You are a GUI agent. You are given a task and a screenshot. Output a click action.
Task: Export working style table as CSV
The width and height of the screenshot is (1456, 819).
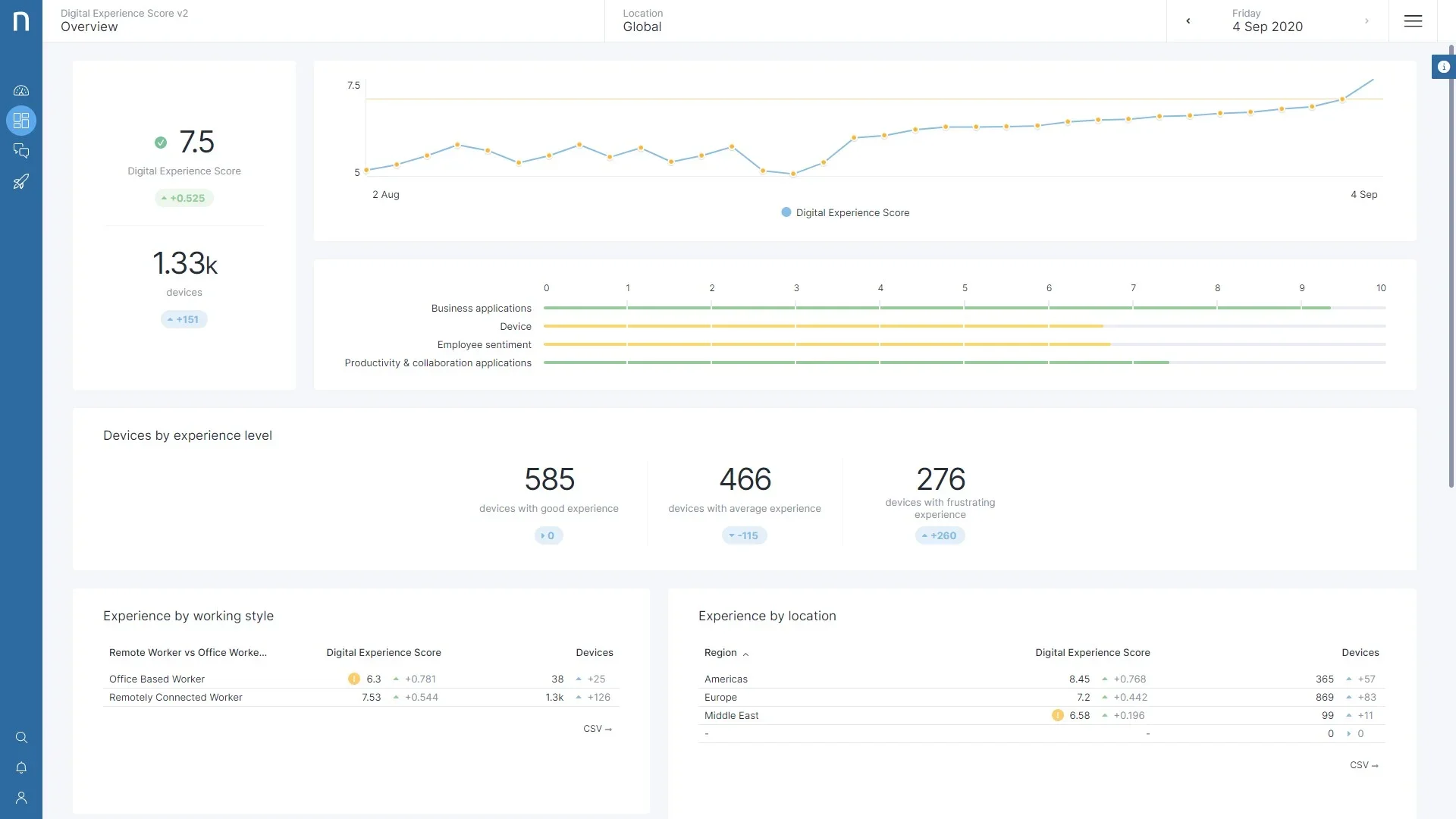pos(597,729)
